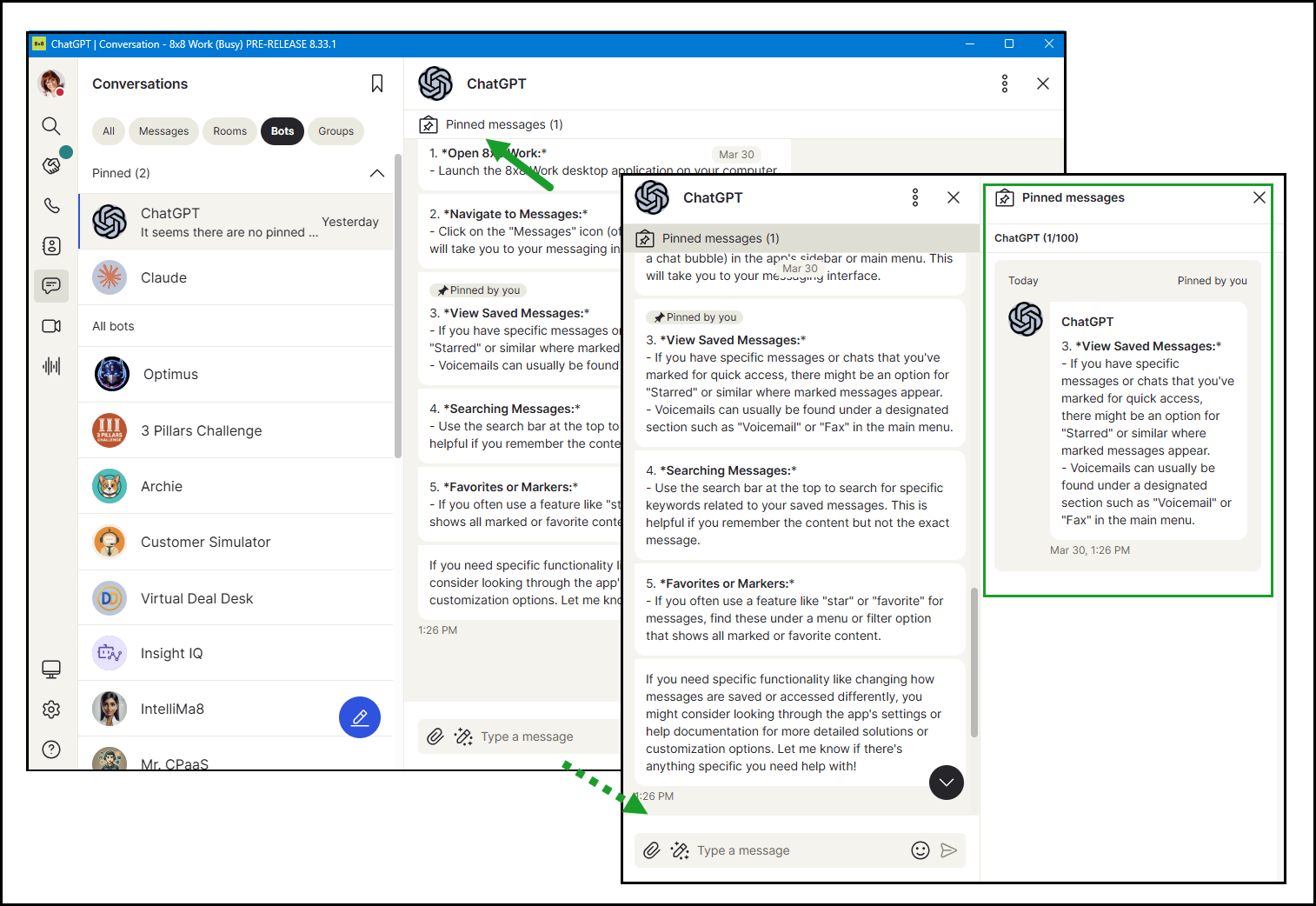Open search from the left navigation bar
This screenshot has width=1316, height=906.
click(51, 126)
